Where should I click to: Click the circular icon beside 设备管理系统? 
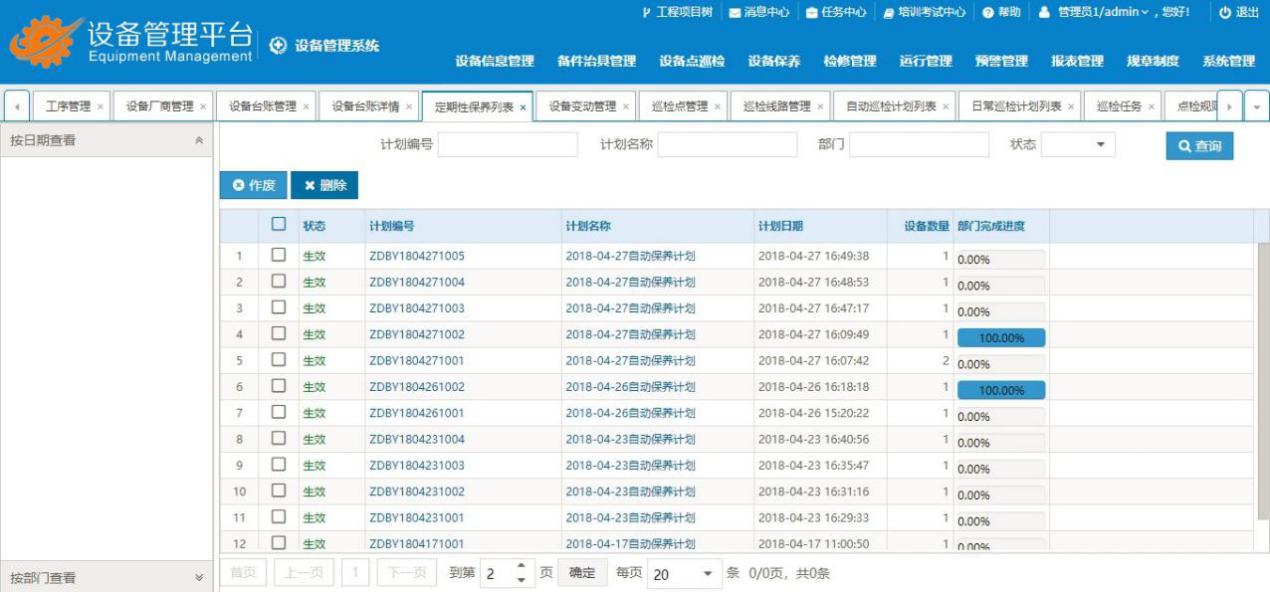(278, 46)
